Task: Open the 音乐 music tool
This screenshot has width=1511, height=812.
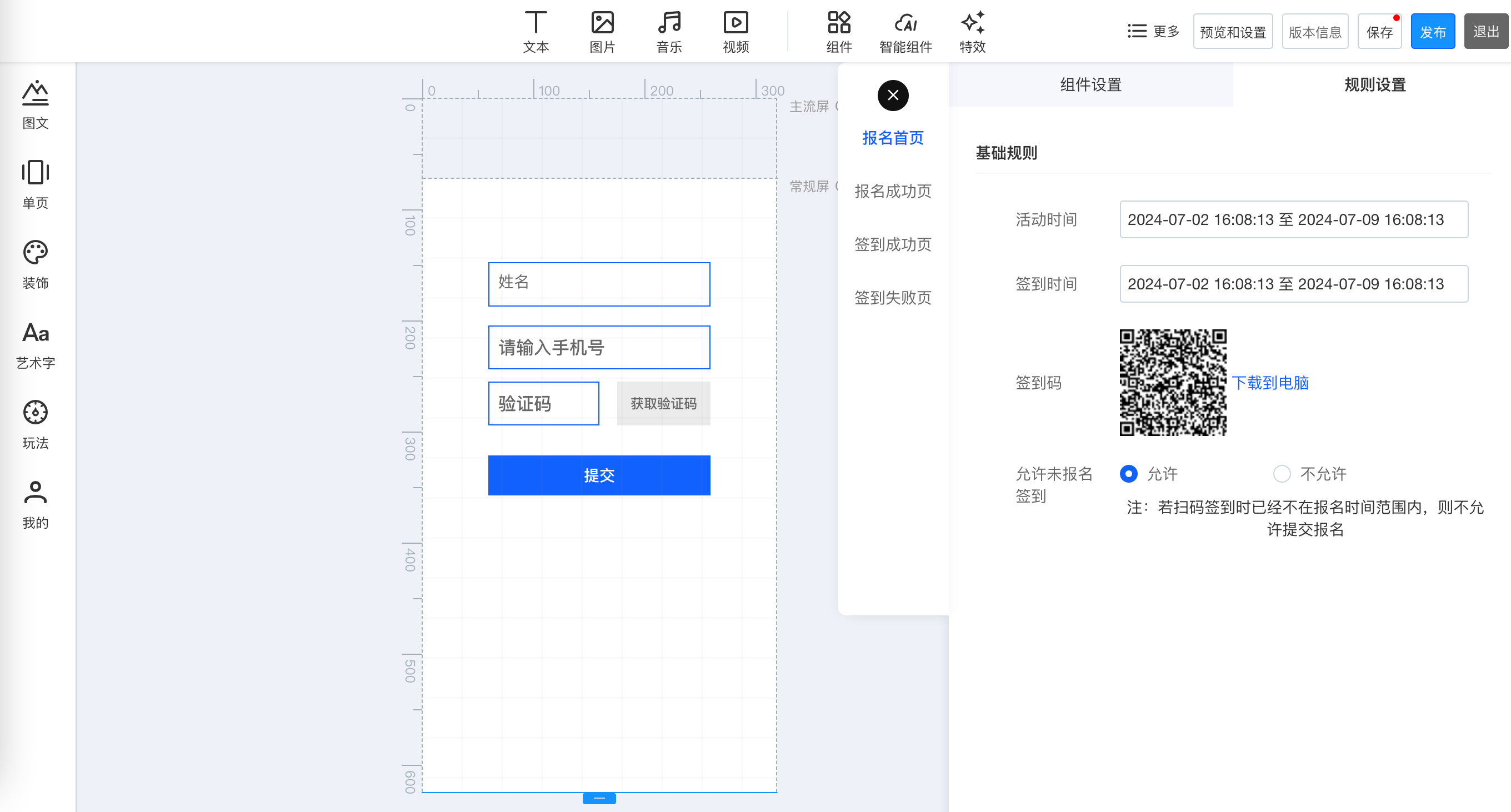Action: pos(669,31)
